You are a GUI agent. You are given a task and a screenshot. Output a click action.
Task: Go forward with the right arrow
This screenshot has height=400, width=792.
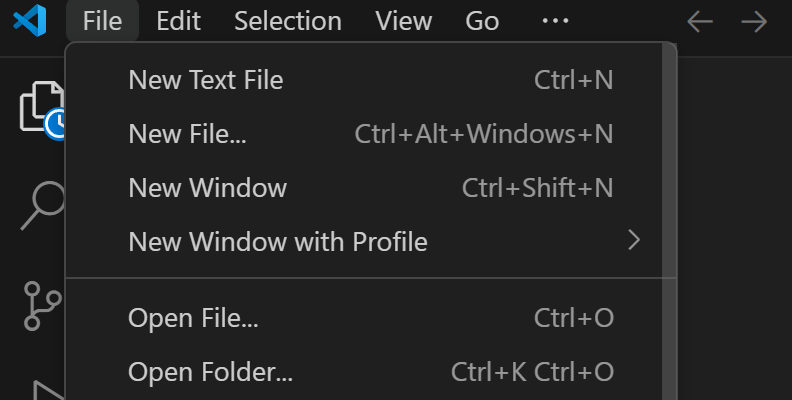(x=754, y=21)
